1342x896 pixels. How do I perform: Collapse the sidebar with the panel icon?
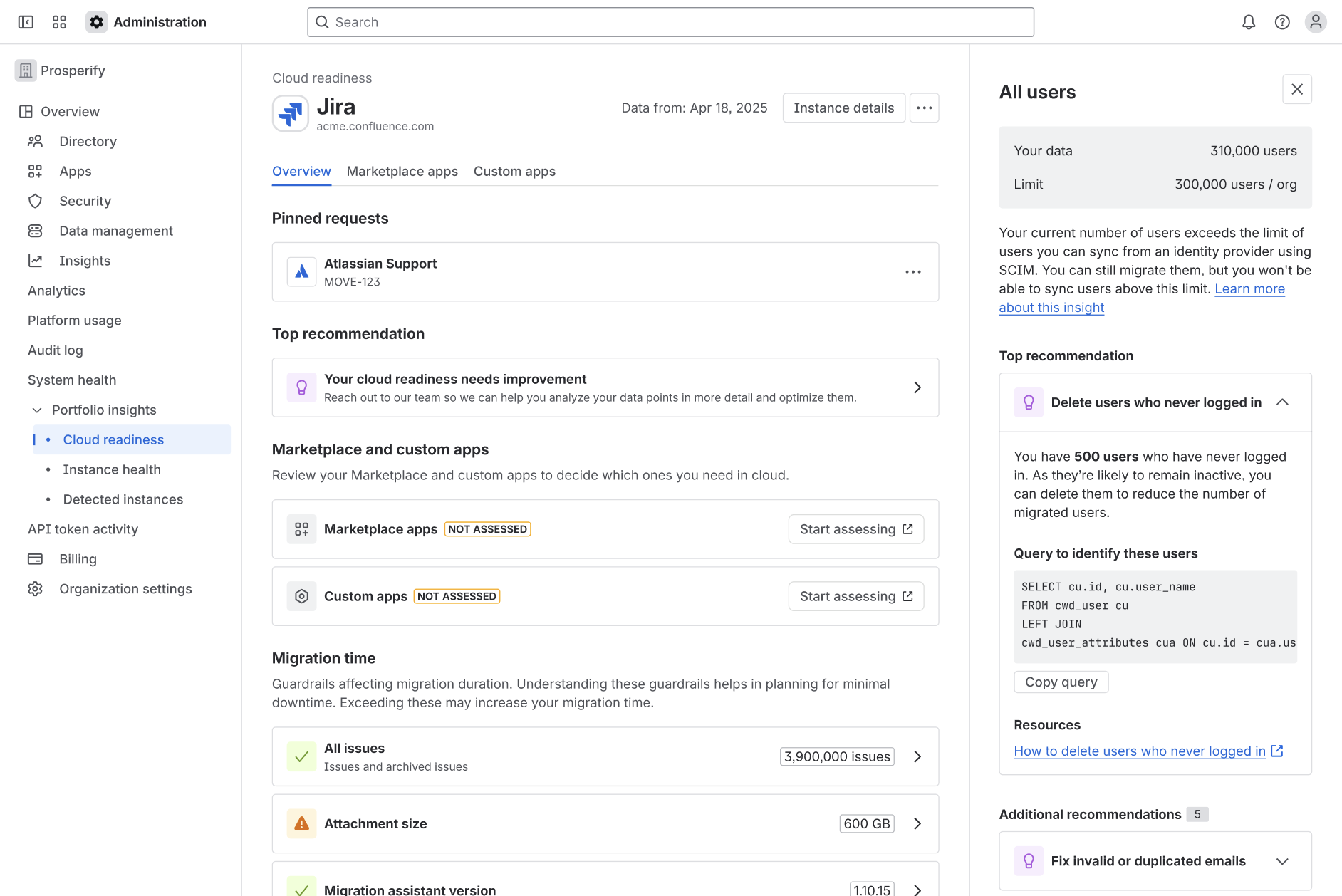(26, 22)
